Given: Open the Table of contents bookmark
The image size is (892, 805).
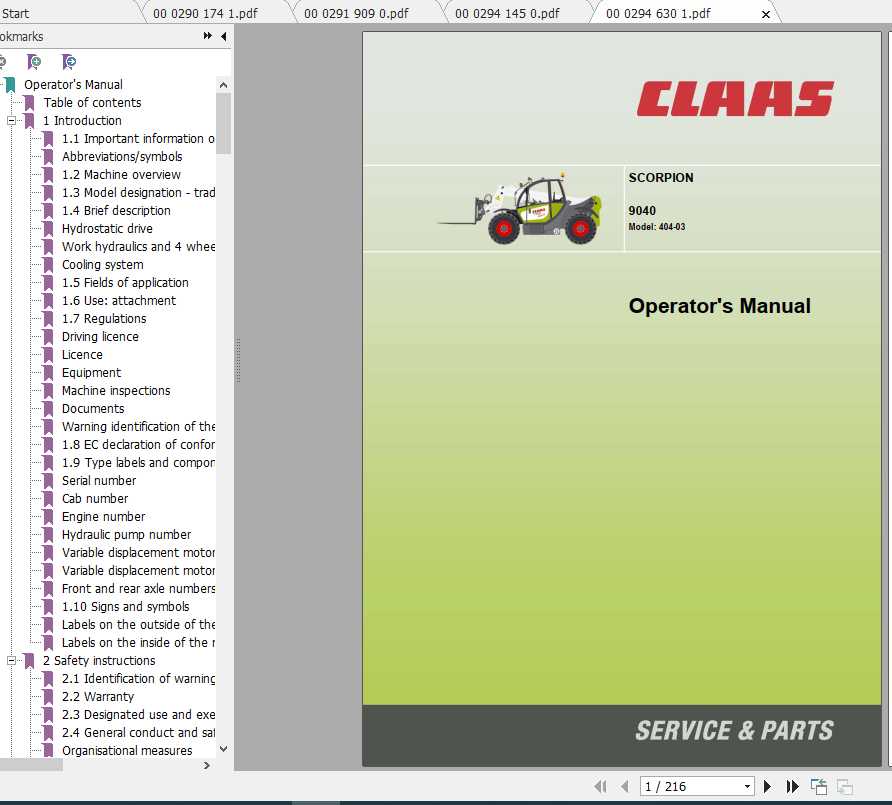Looking at the screenshot, I should (x=93, y=102).
